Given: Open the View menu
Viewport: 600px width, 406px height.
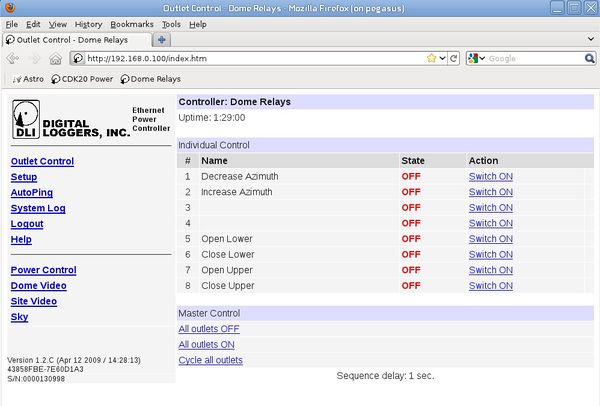Looking at the screenshot, I should (x=57, y=24).
